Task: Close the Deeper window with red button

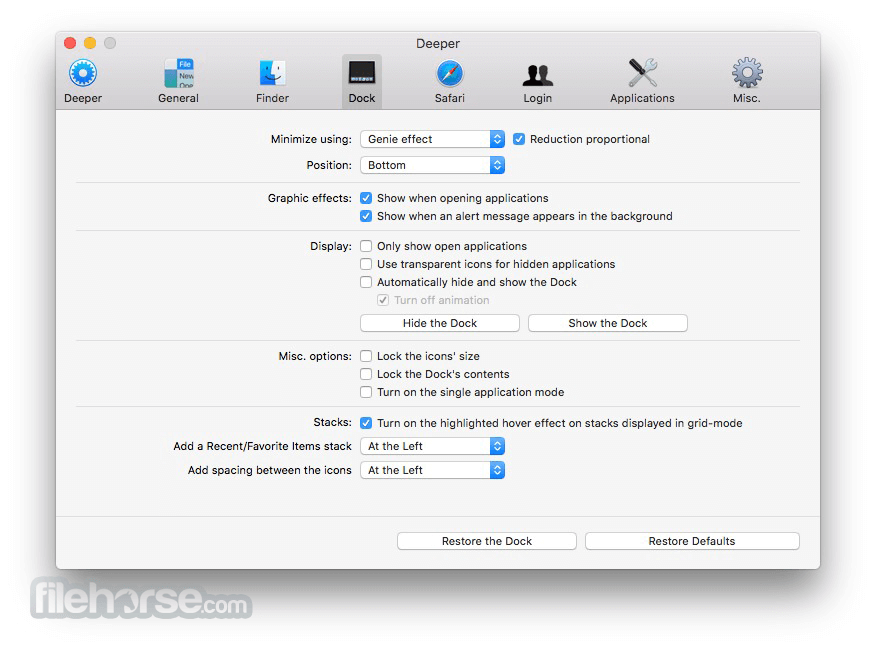Action: 70,43
